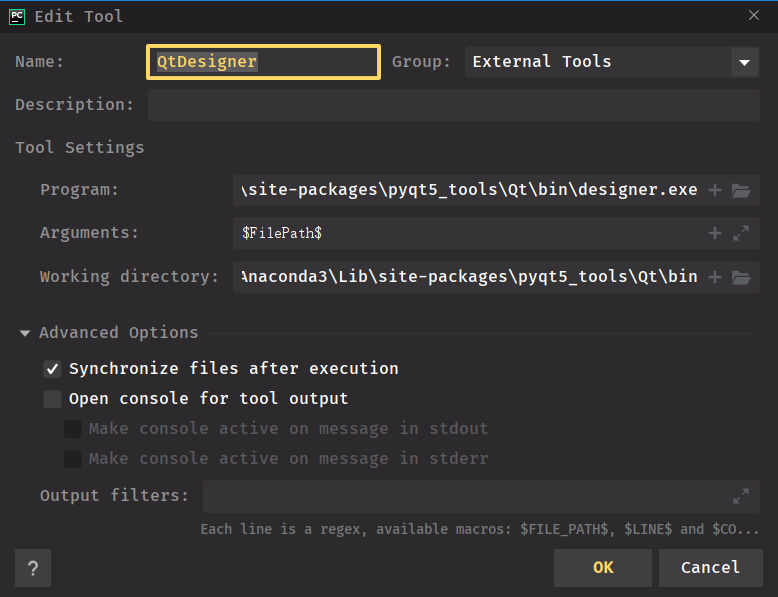Toggle Make console active on message in stdout
This screenshot has width=778, height=597.
point(72,429)
